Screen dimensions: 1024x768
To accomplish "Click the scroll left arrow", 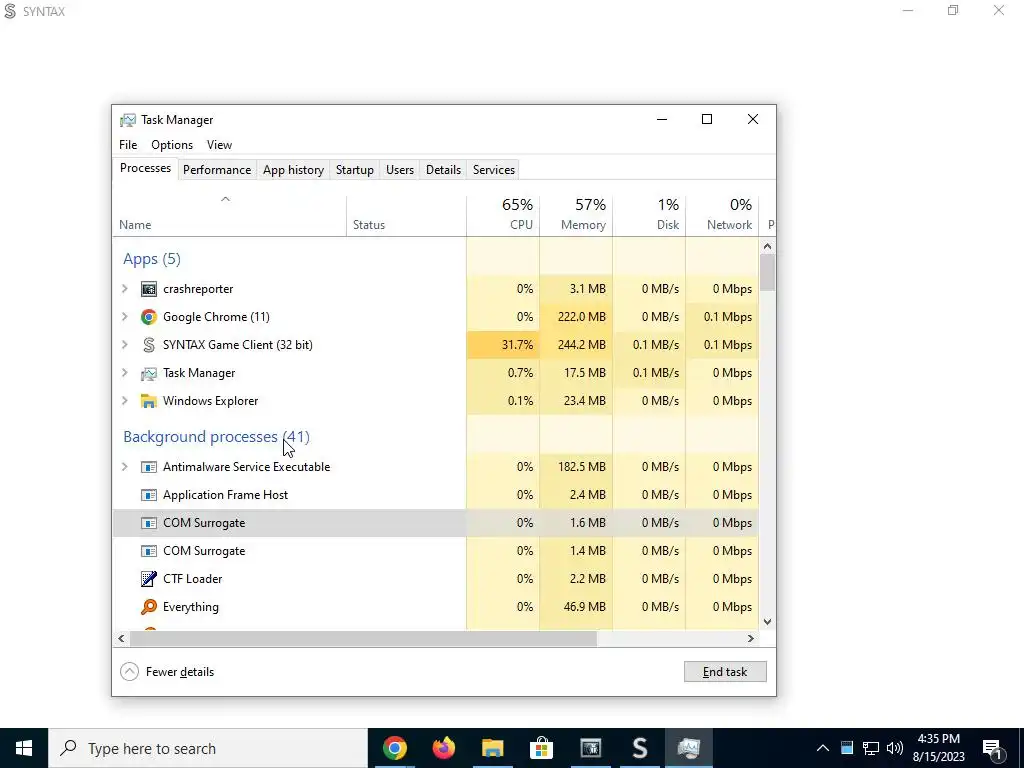I will tap(121, 638).
